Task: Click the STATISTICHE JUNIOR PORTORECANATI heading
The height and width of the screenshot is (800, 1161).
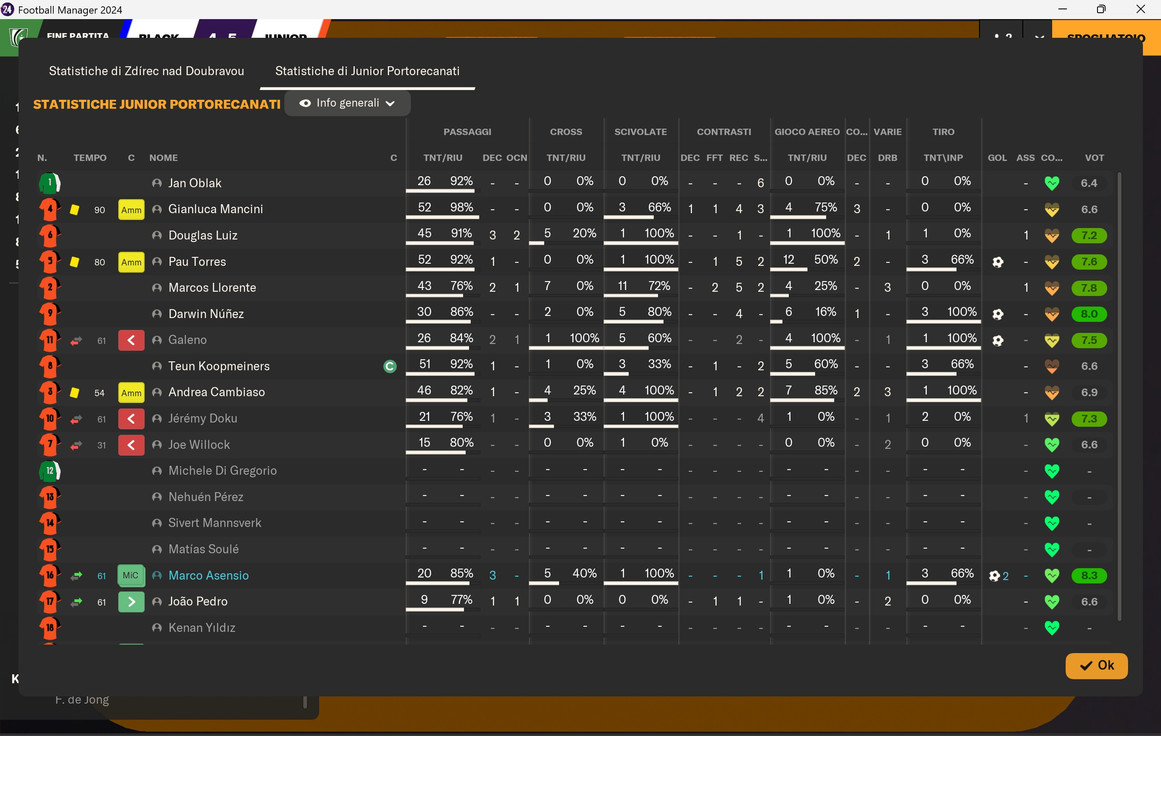Action: [x=157, y=104]
